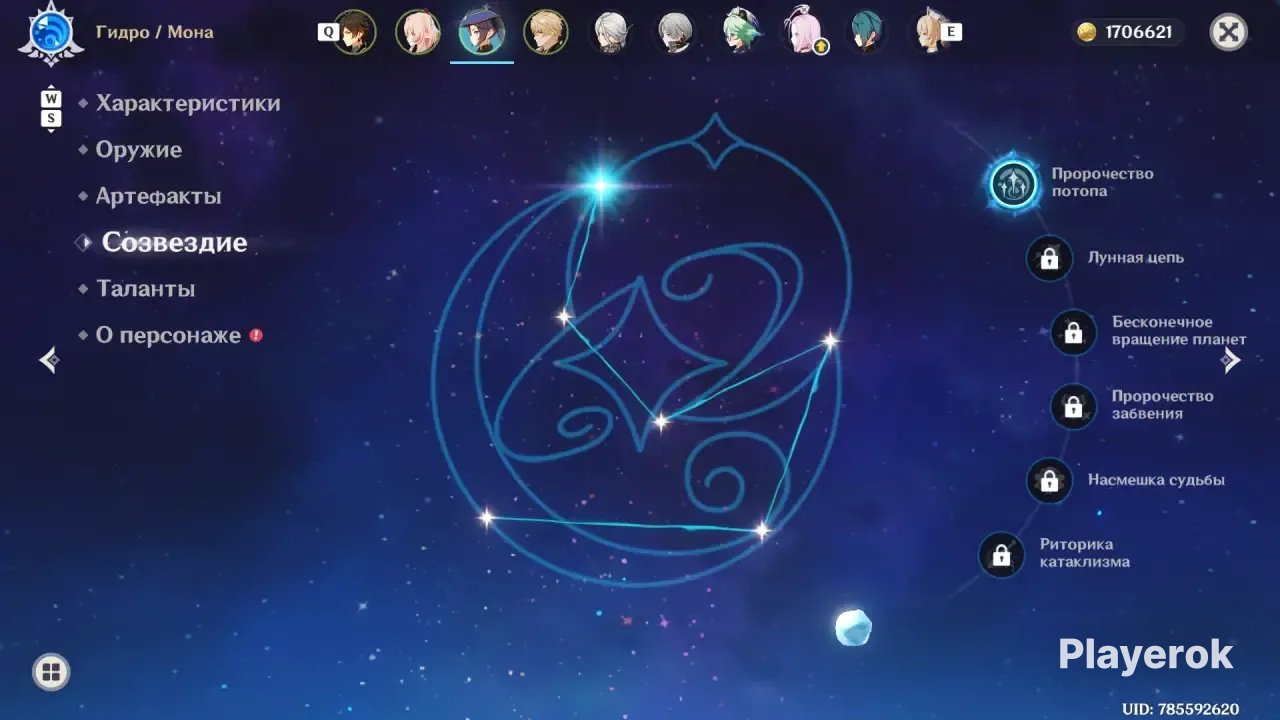Click the Бесконечное вращение планет label

click(x=1179, y=331)
